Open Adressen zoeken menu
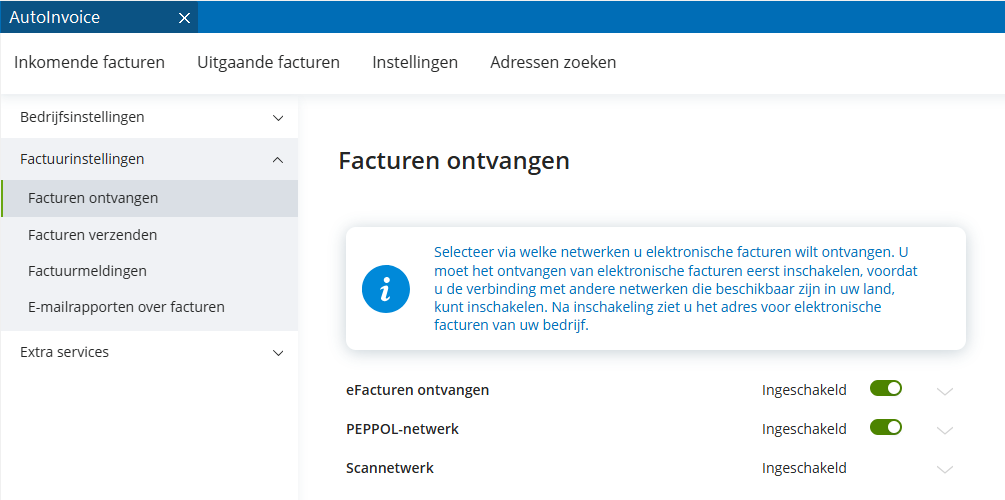Screen dimensions: 1005x500 pos(553,63)
